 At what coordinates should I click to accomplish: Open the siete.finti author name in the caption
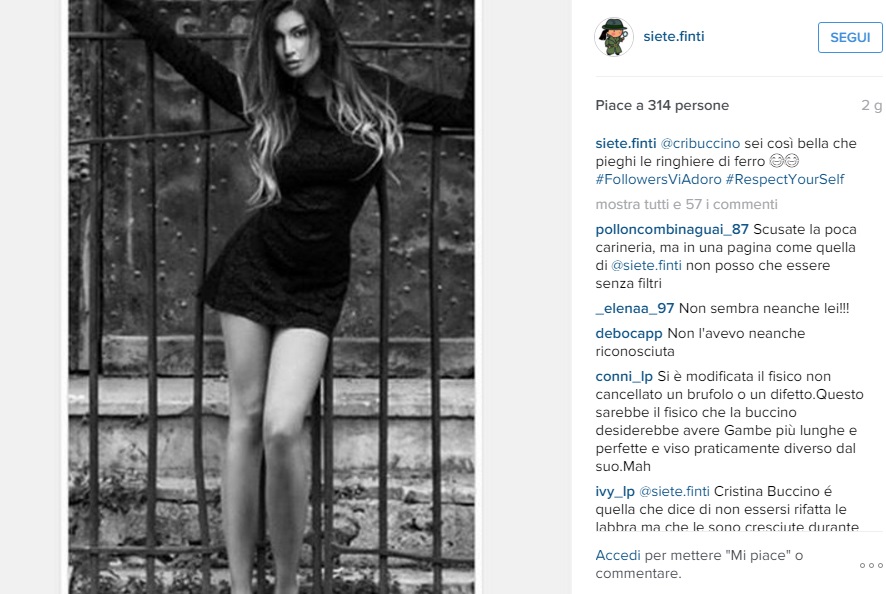click(626, 143)
